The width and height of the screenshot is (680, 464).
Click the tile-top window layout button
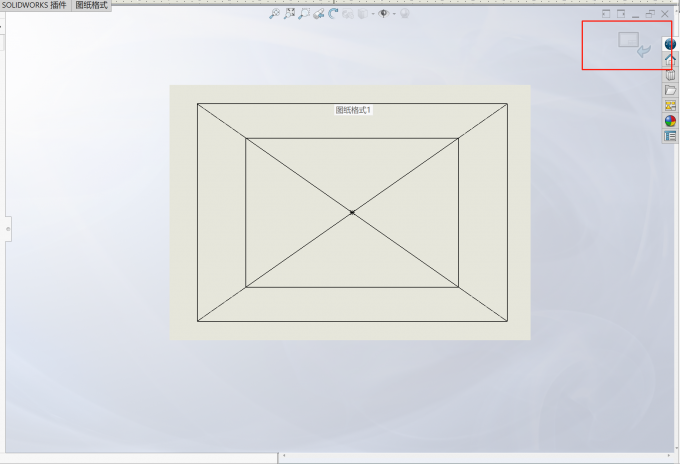click(621, 14)
